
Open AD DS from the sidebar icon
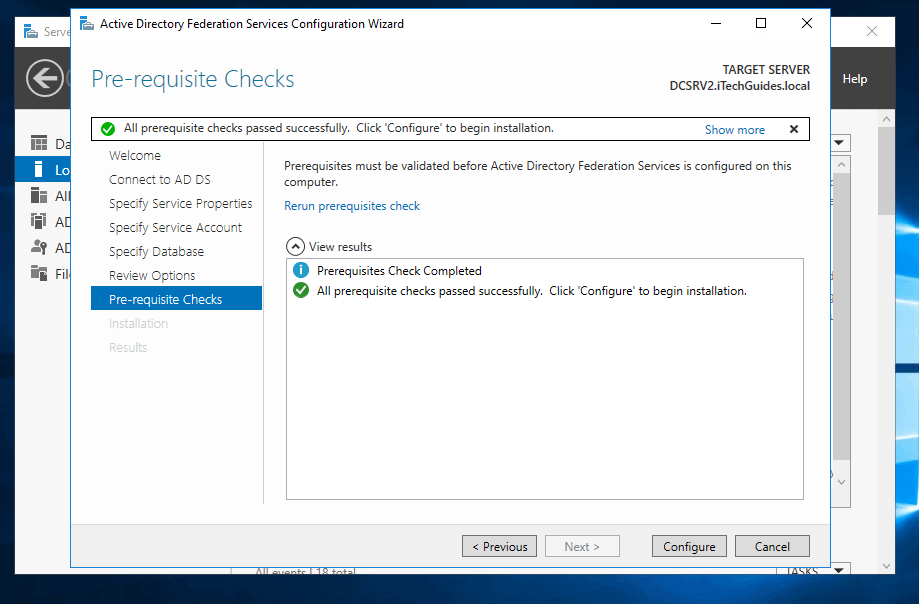37,221
